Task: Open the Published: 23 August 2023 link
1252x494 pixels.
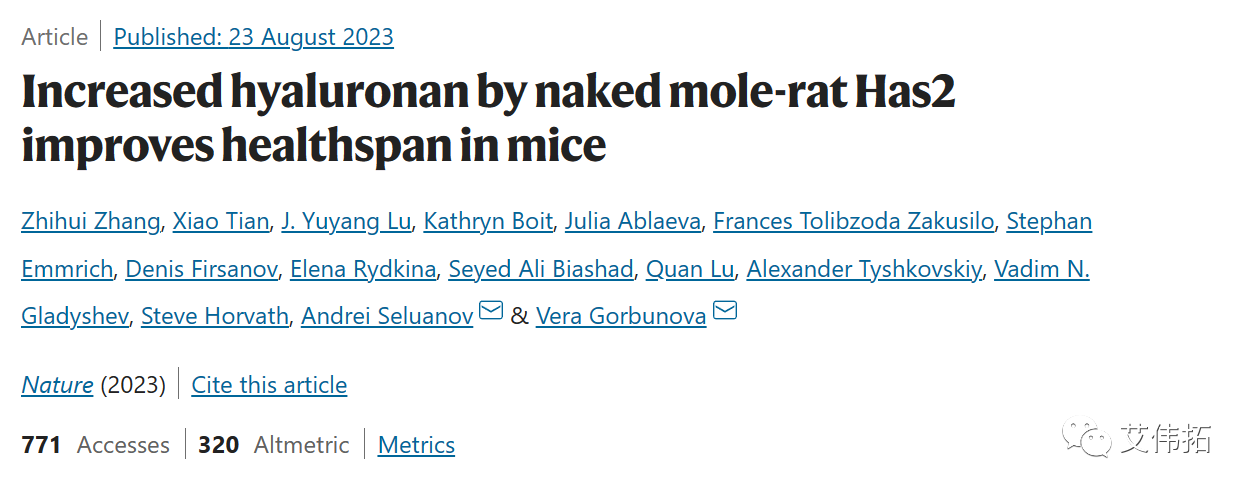Action: (x=253, y=37)
